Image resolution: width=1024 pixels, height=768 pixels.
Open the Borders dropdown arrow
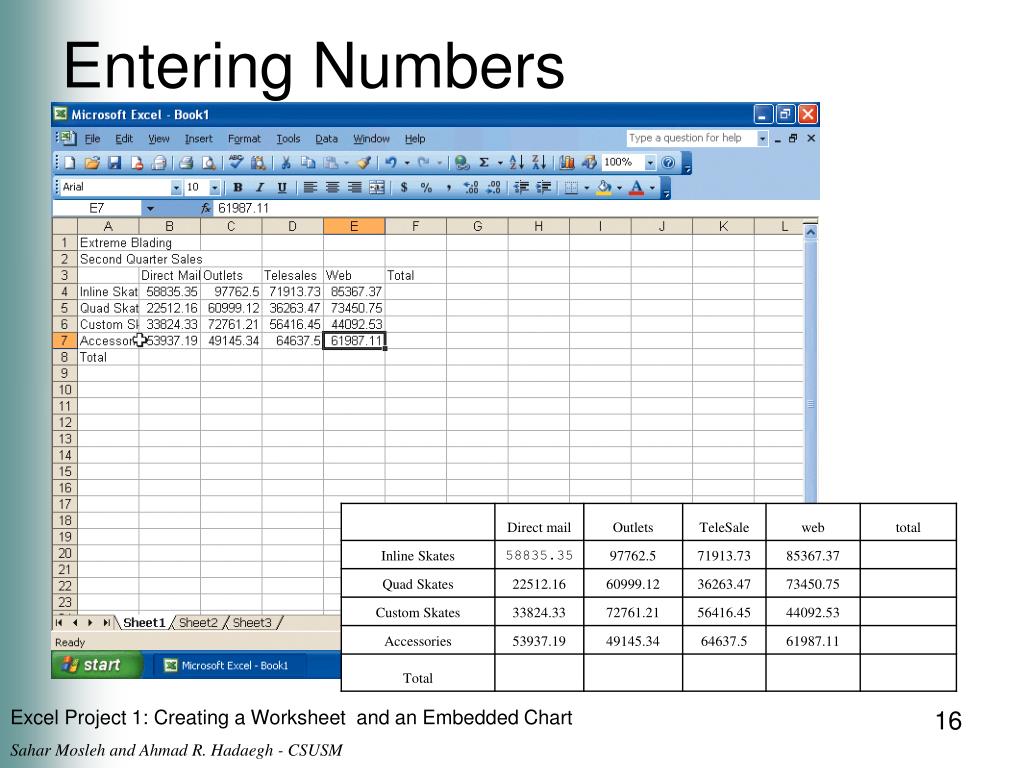(586, 188)
